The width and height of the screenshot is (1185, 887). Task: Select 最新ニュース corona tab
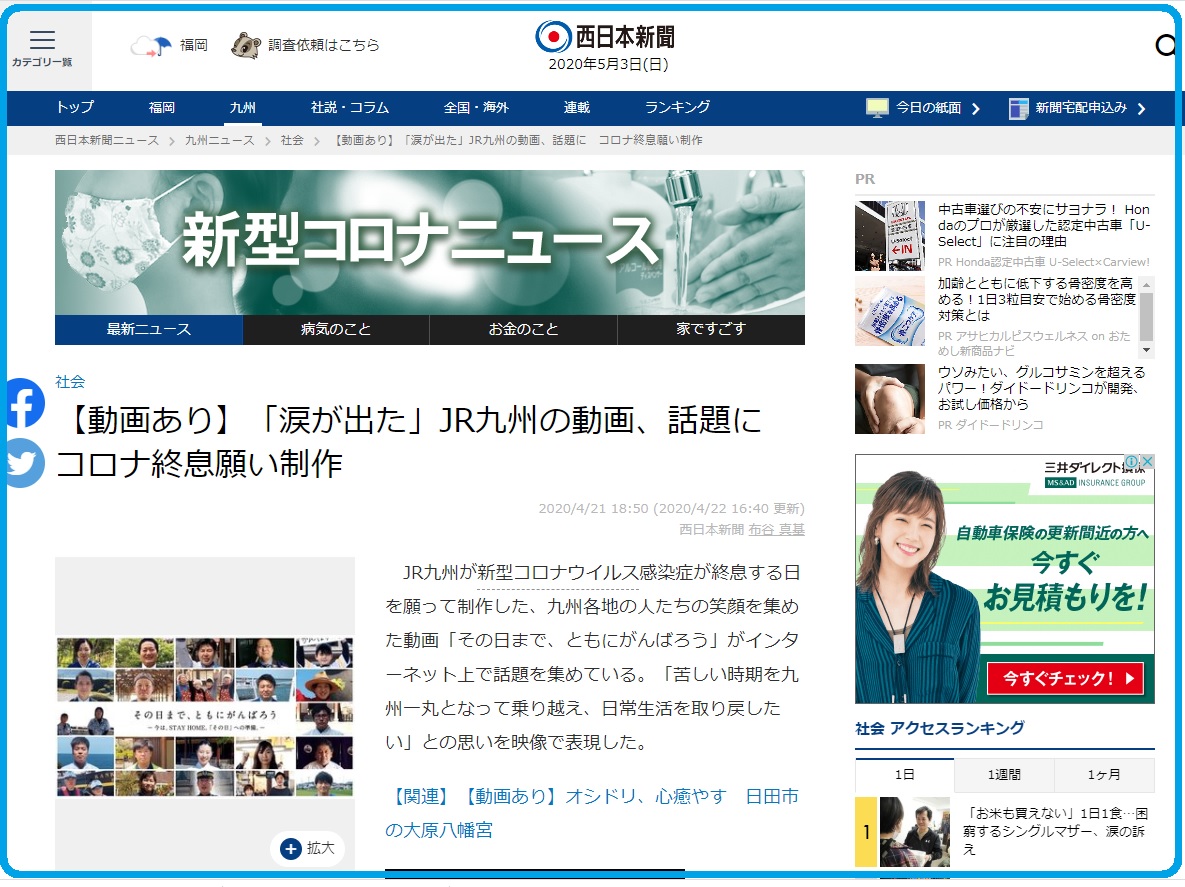pyautogui.click(x=149, y=329)
